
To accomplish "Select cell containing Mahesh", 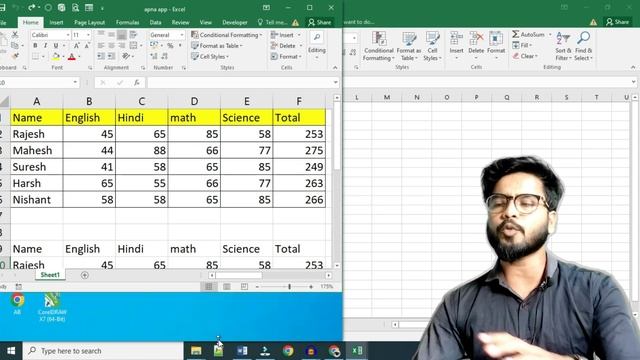I will pyautogui.click(x=37, y=150).
